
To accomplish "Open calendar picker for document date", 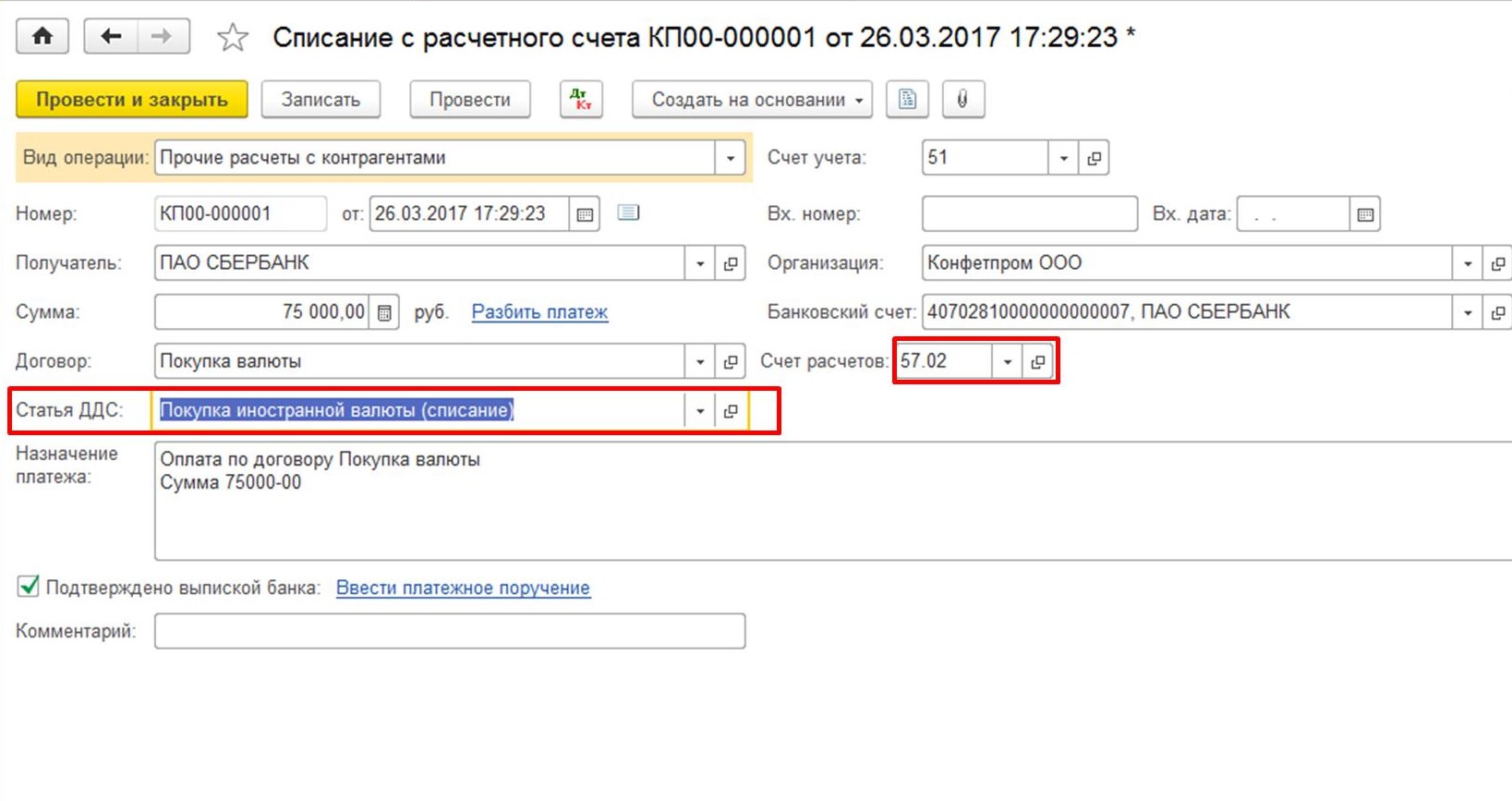I will 585,214.
